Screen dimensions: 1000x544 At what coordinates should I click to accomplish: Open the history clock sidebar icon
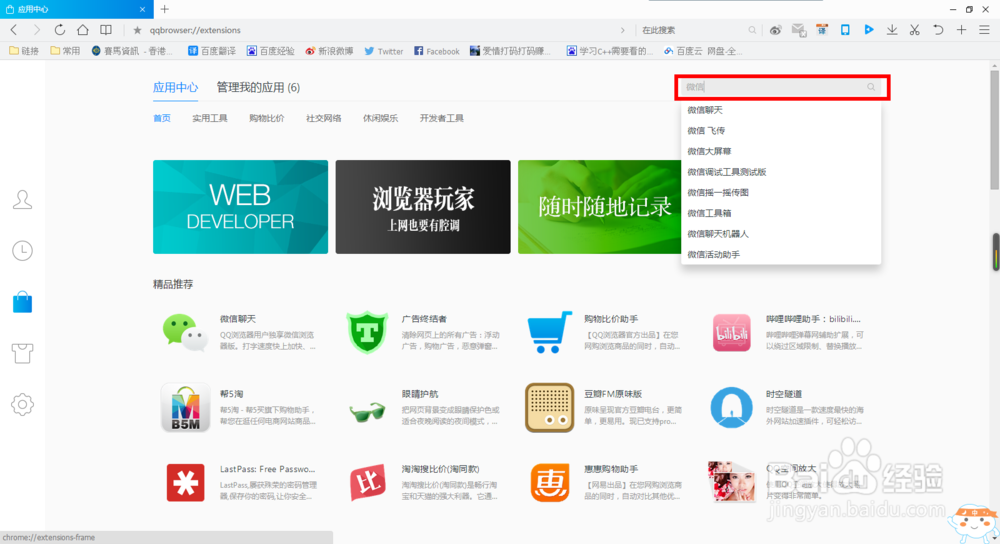coord(22,251)
